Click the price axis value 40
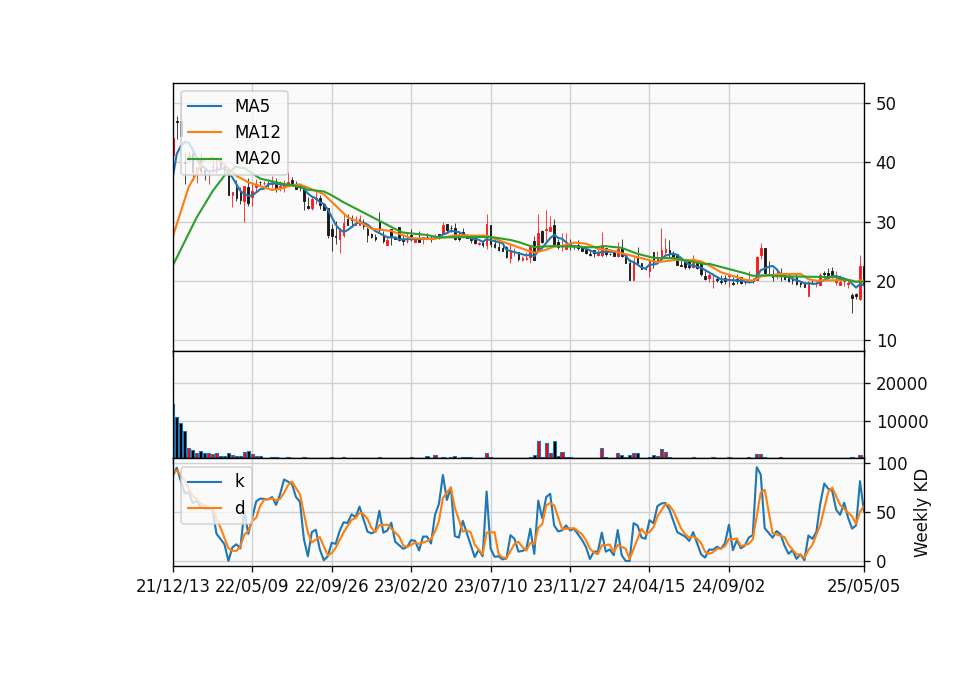 [x=886, y=163]
